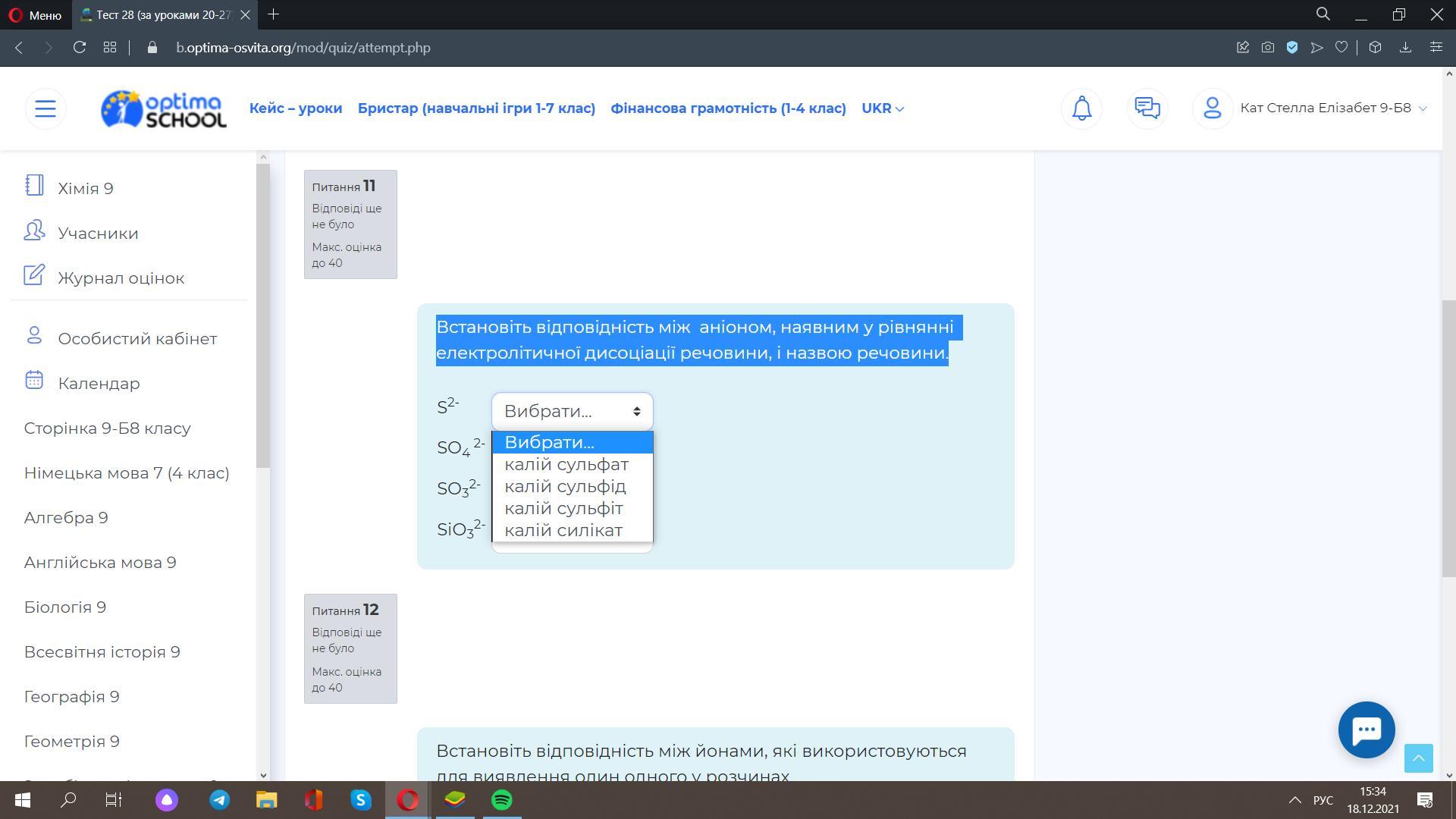This screenshot has height=819, width=1456.
Task: Choose калій силікат from dropdown list
Action: (x=563, y=530)
